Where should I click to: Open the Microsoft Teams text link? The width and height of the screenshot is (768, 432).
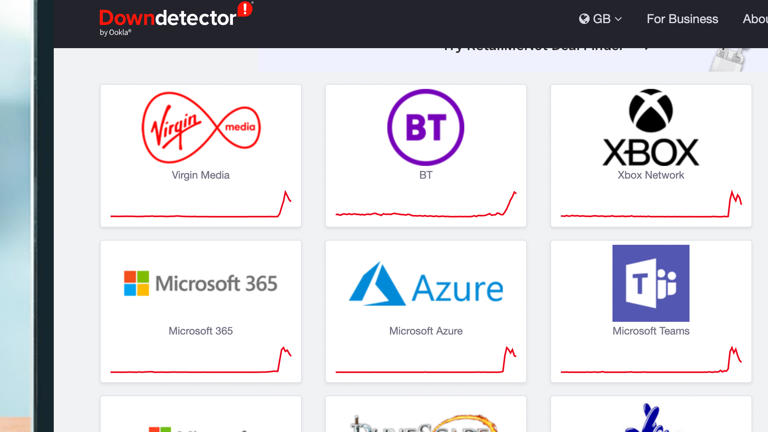(x=651, y=331)
